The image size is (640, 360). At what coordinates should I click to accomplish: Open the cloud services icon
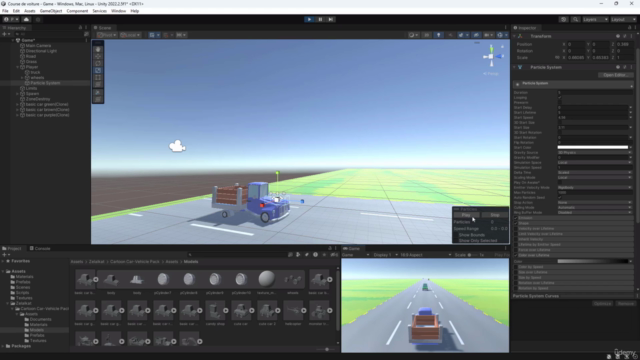(x=27, y=19)
